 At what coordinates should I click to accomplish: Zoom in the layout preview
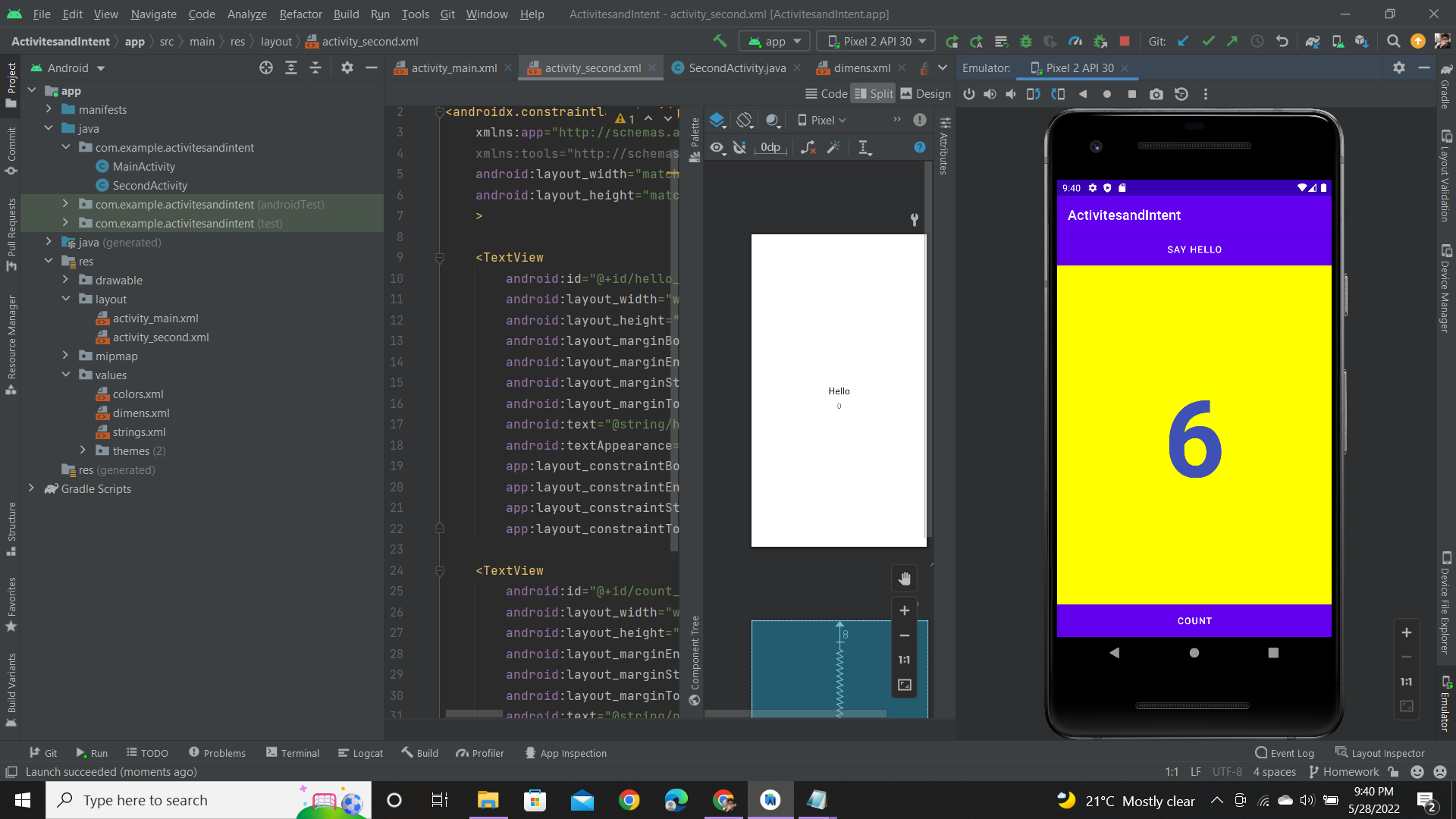pos(905,610)
